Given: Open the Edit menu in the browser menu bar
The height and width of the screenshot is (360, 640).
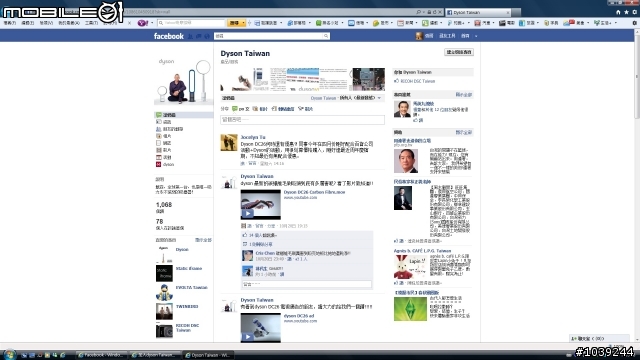Looking at the screenshot, I should 27,23.
